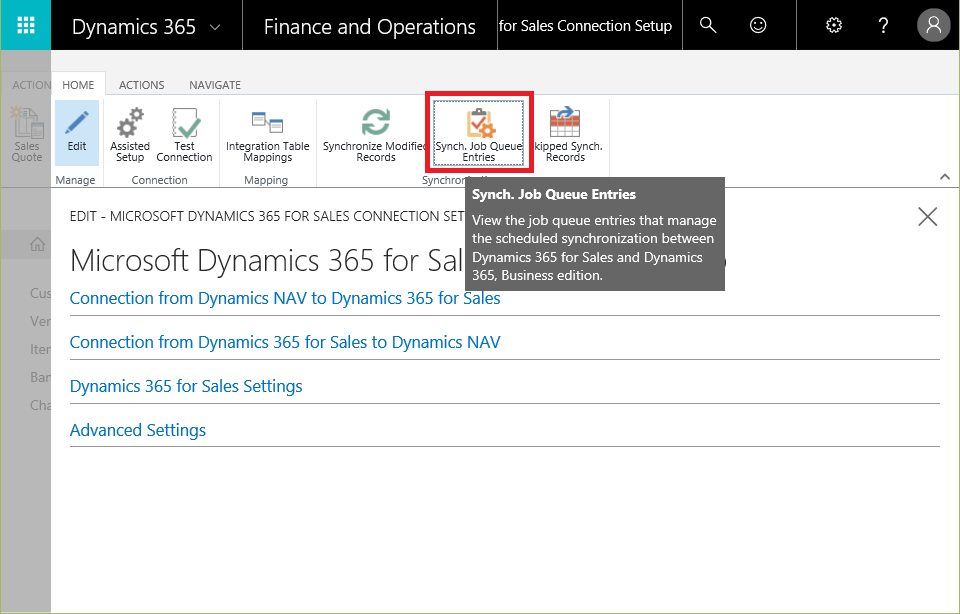Launch Assisted Setup from the ribbon
This screenshot has height=614, width=960.
[x=130, y=135]
